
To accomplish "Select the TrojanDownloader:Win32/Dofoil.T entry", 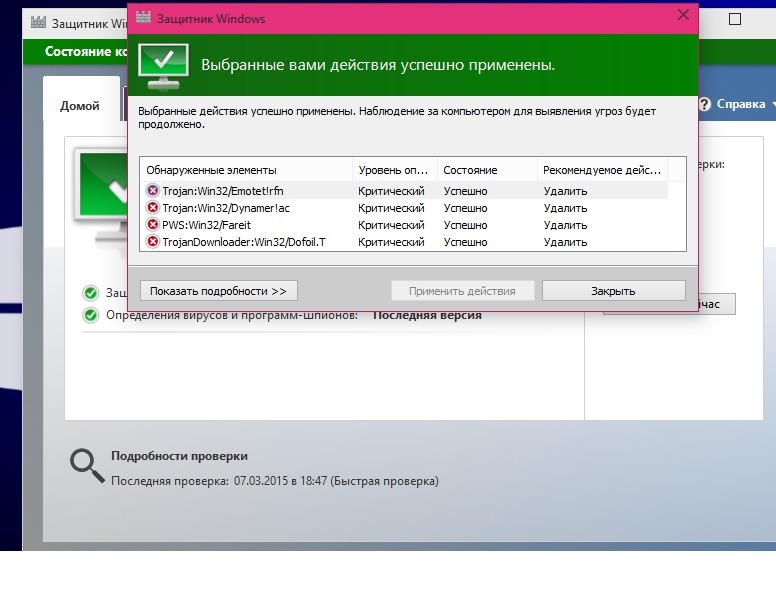I will pos(404,242).
